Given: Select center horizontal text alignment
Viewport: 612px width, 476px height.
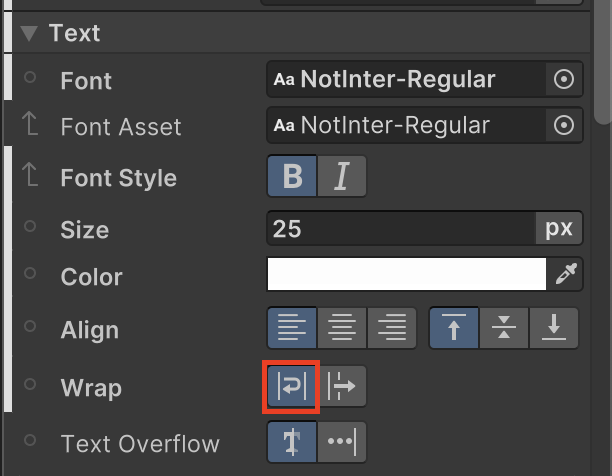Looking at the screenshot, I should click(342, 329).
